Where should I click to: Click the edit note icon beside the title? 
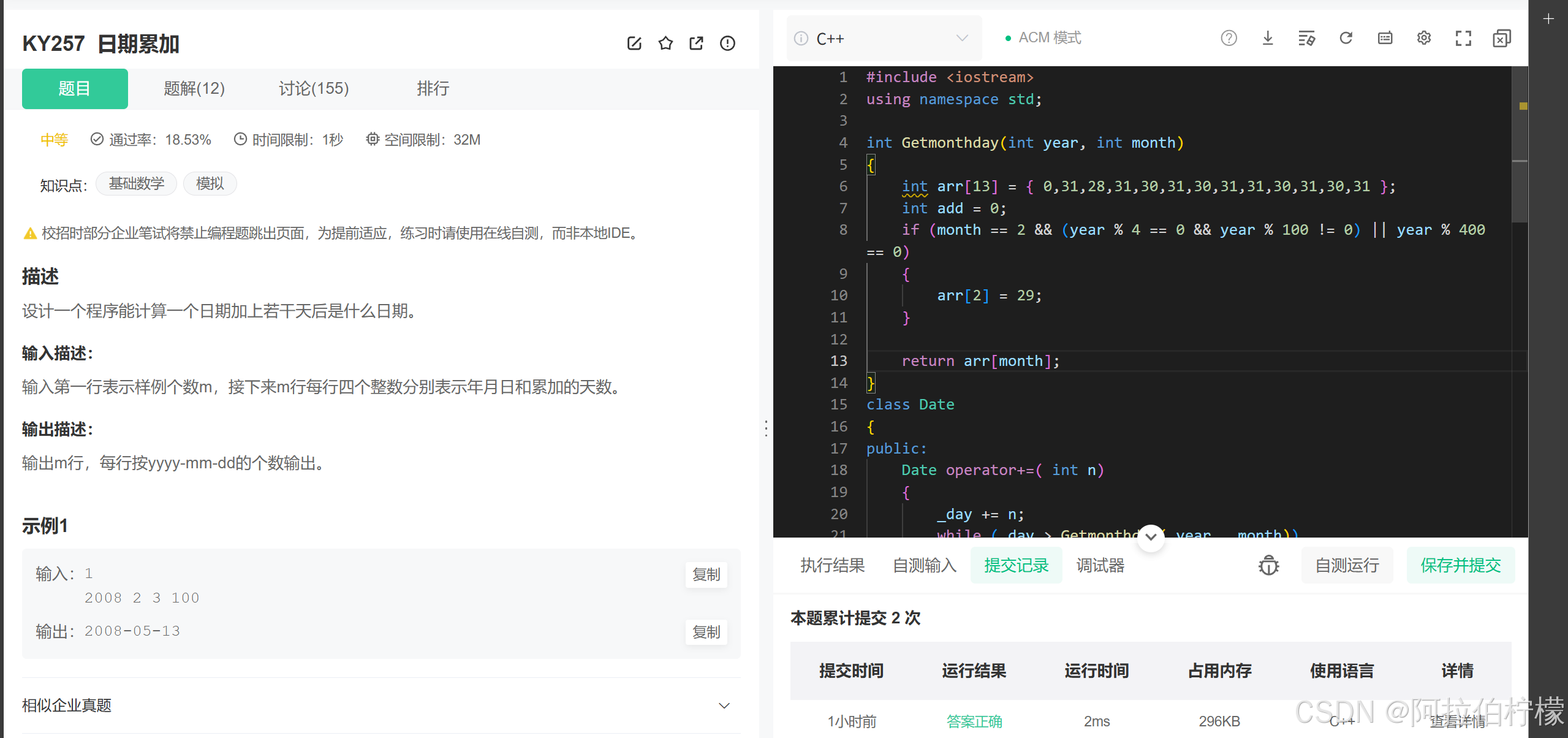(634, 44)
